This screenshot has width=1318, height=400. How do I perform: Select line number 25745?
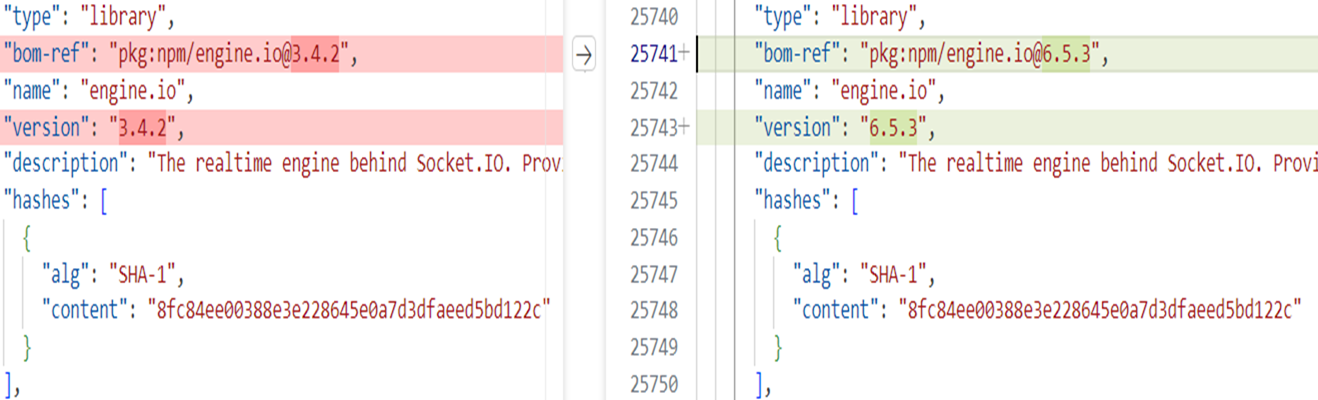click(x=655, y=201)
